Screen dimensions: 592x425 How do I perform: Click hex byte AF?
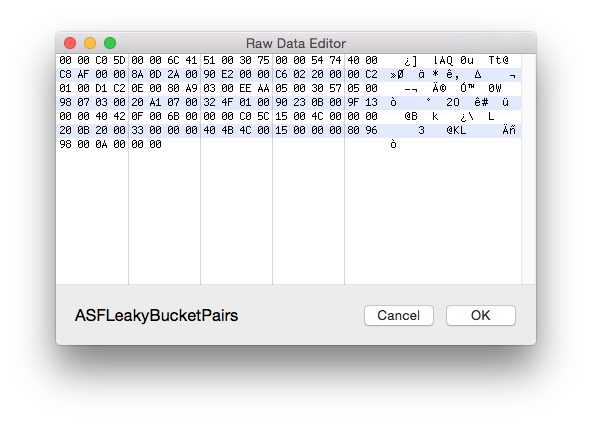coord(83,74)
